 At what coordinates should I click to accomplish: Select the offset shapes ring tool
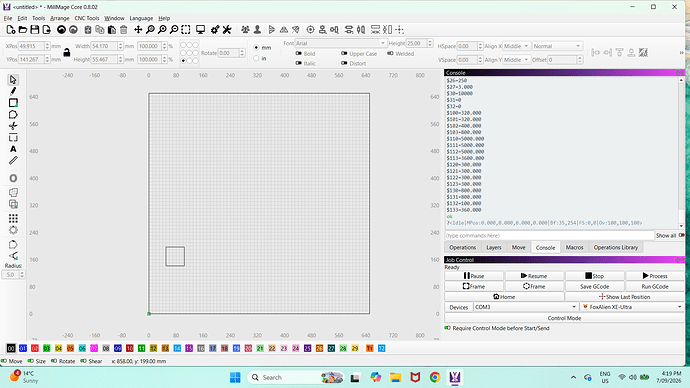tap(13, 178)
